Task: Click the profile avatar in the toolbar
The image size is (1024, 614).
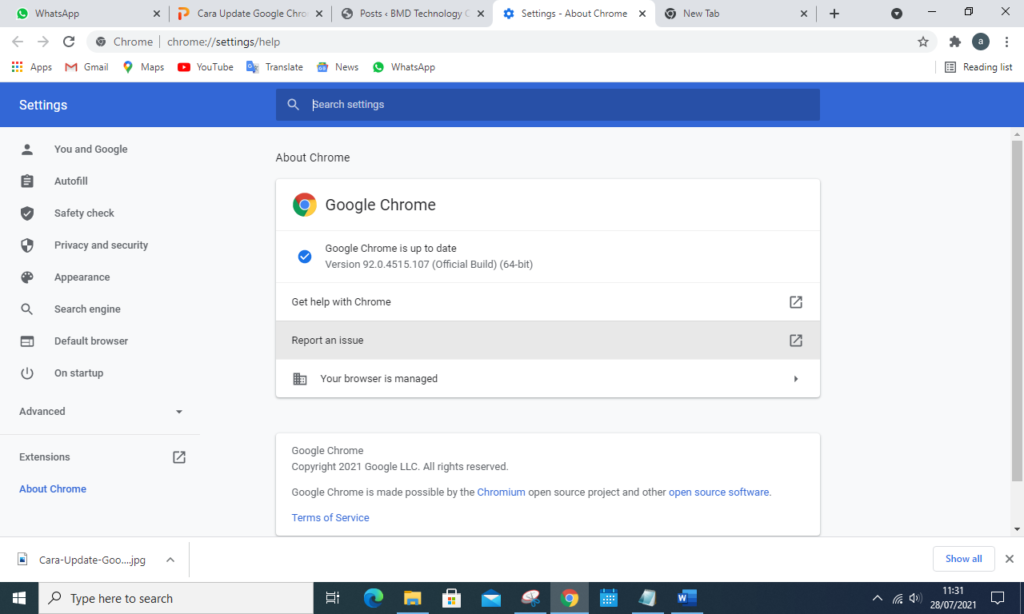Action: [981, 41]
